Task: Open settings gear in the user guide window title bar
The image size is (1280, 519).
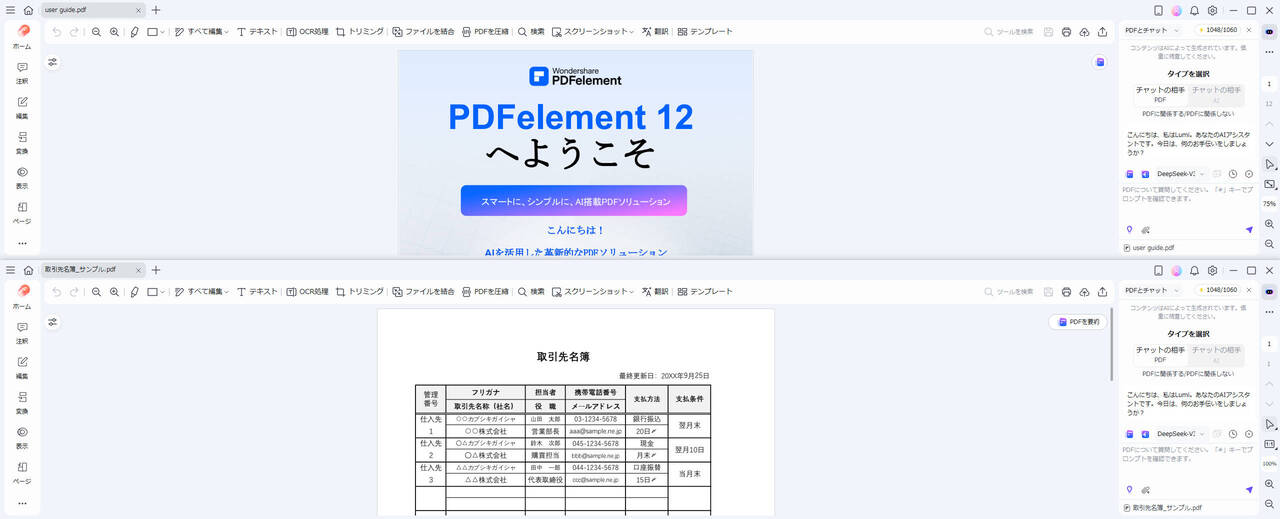Action: (1212, 10)
